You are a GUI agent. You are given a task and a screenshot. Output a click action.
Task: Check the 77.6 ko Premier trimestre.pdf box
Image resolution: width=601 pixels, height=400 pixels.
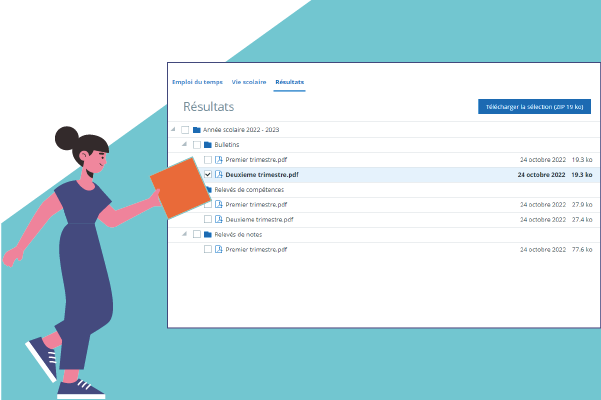[x=208, y=249]
